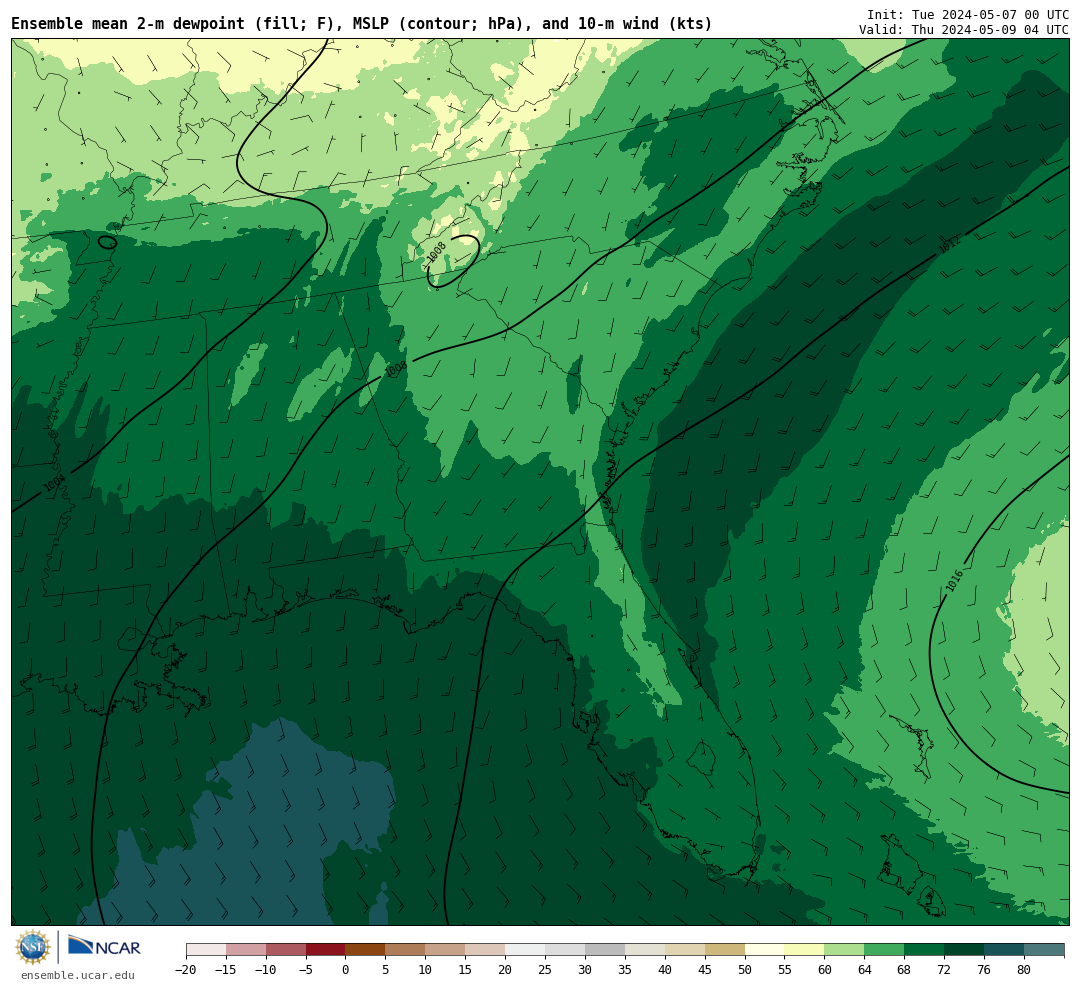Pick the 72 to 76 dark green swatch

coord(965,950)
